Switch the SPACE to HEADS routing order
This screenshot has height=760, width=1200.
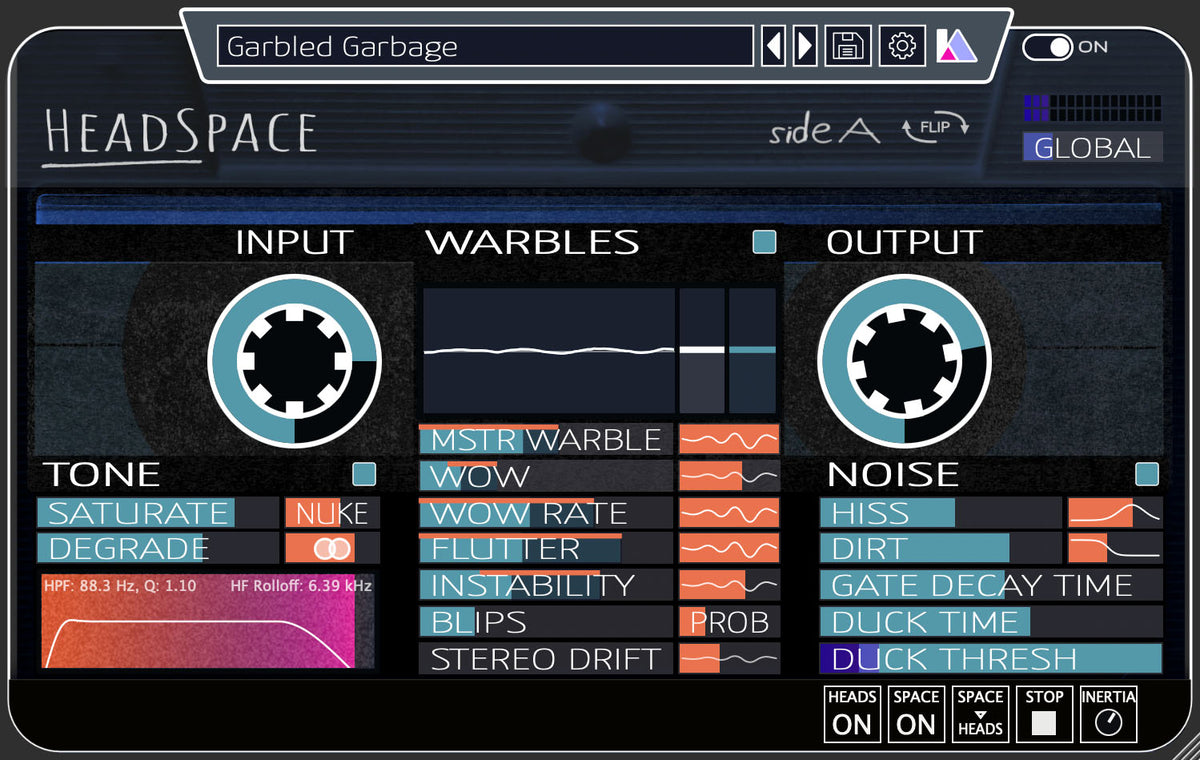[x=980, y=714]
